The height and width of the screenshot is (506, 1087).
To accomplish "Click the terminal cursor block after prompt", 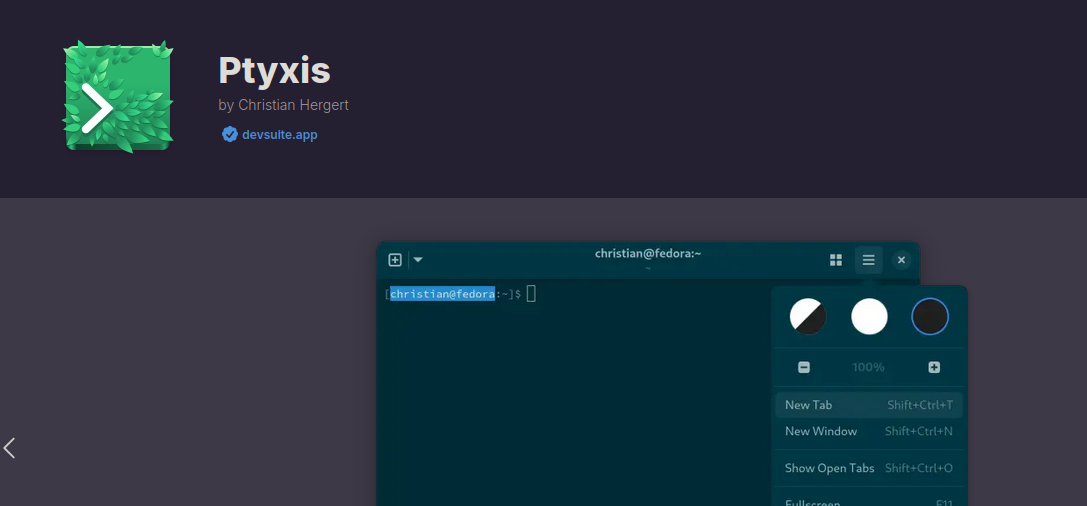I will coord(531,294).
